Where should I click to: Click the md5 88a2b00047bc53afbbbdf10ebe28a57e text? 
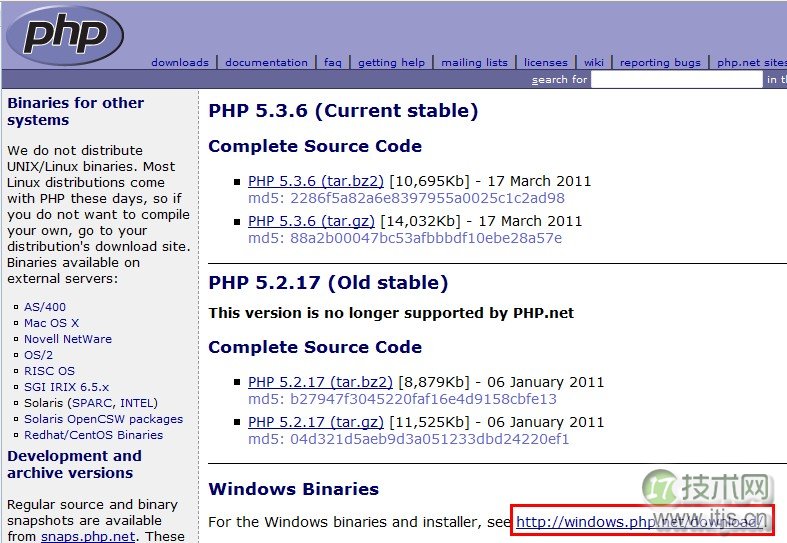(x=405, y=238)
